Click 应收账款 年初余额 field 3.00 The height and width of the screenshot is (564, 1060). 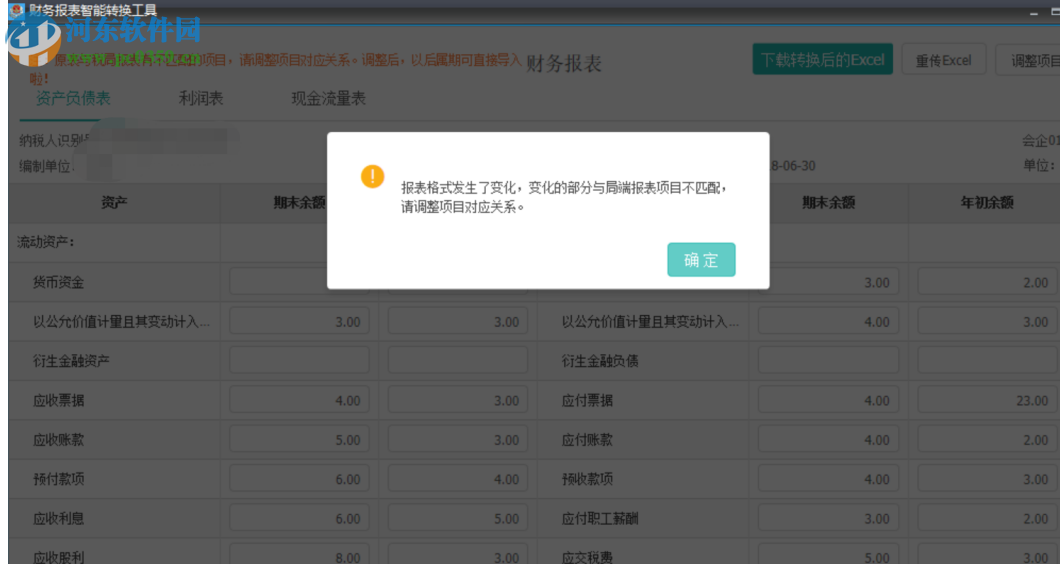(x=458, y=439)
